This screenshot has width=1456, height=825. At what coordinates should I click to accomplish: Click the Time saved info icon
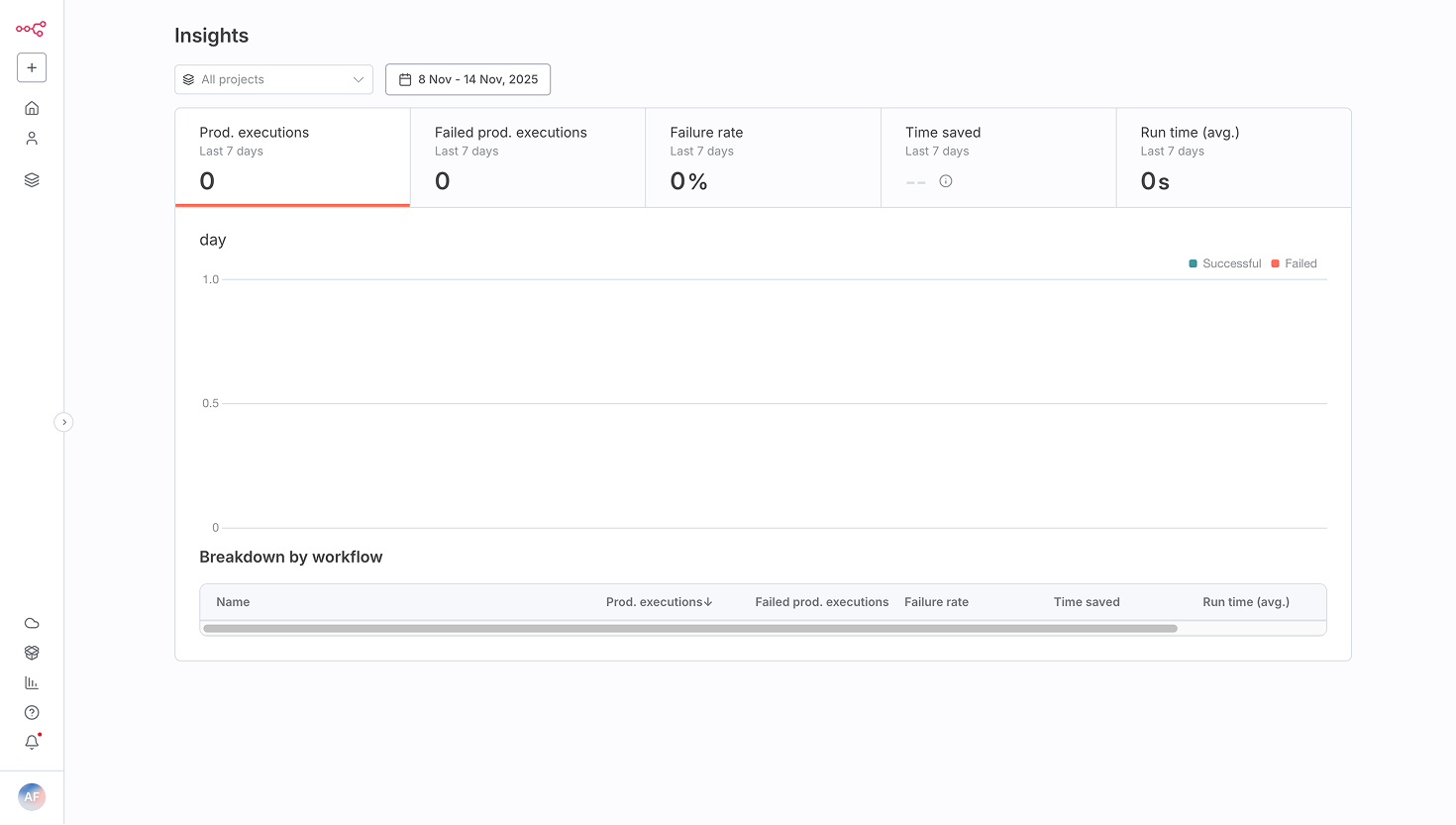point(946,181)
